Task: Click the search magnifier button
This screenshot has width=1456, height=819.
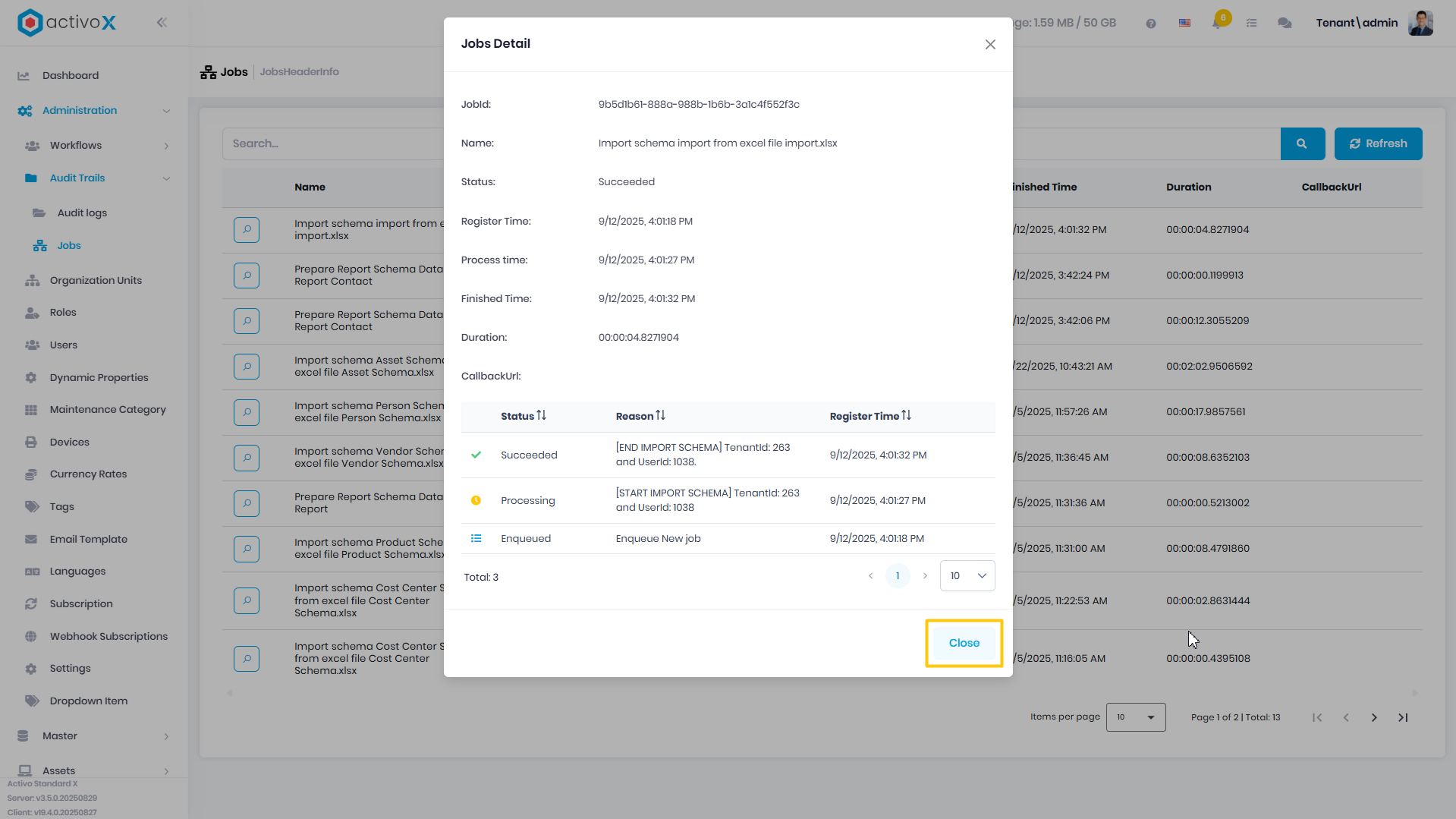Action: [x=1302, y=144]
